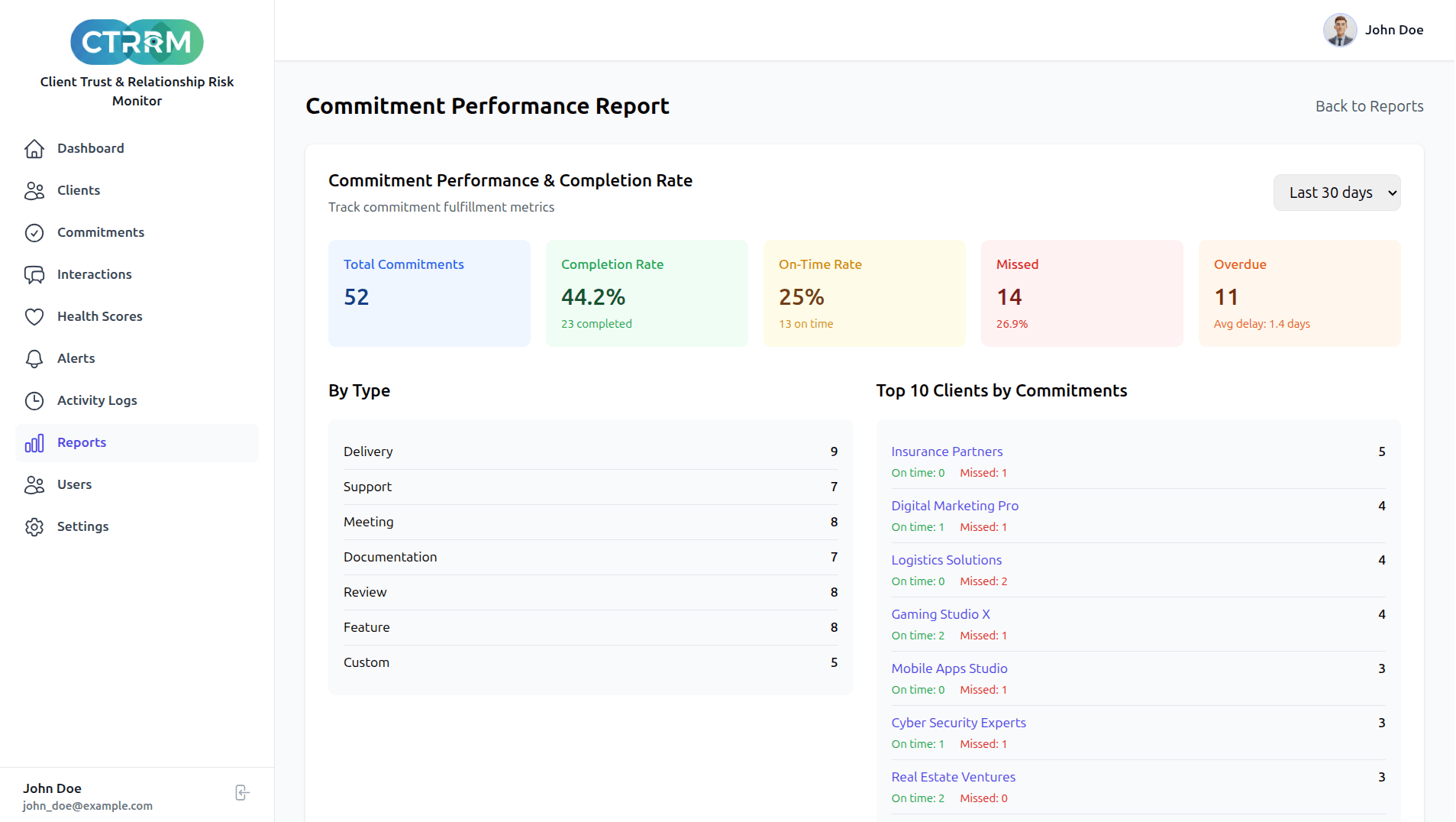This screenshot has height=822, width=1456.
Task: Go to the Users menu item
Action: tap(74, 484)
